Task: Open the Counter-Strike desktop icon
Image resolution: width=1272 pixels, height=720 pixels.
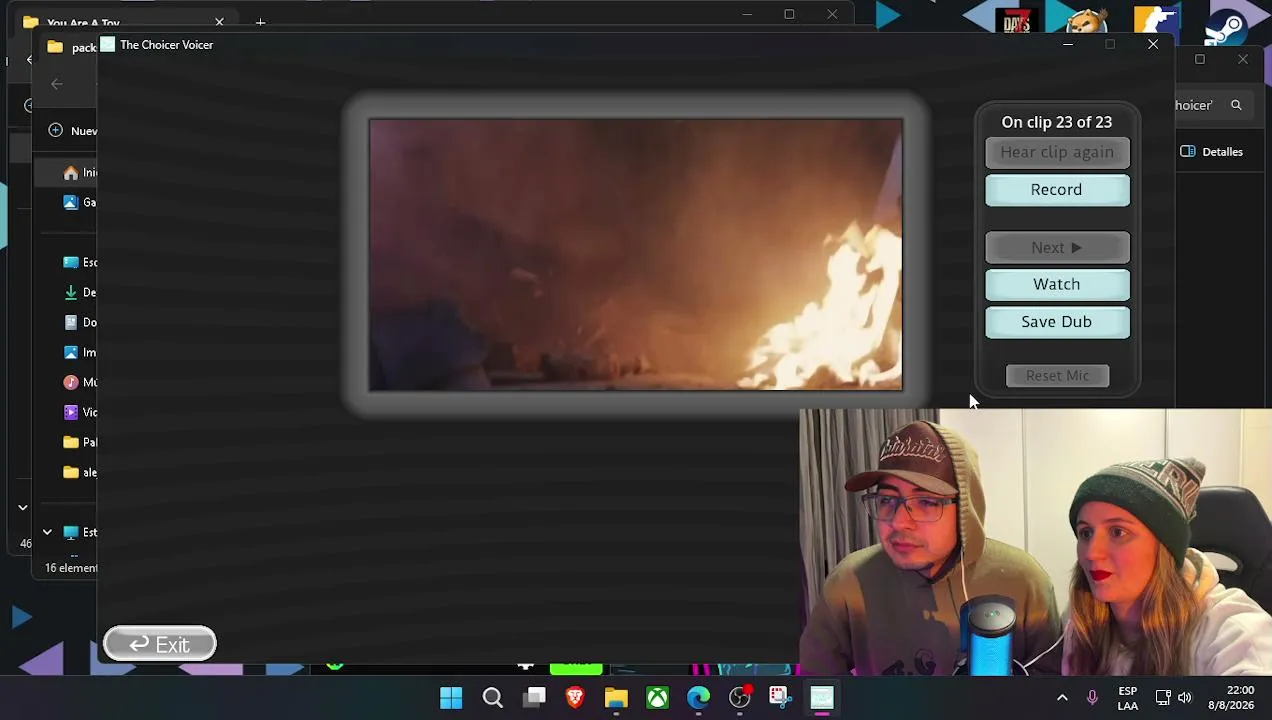Action: click(1156, 22)
